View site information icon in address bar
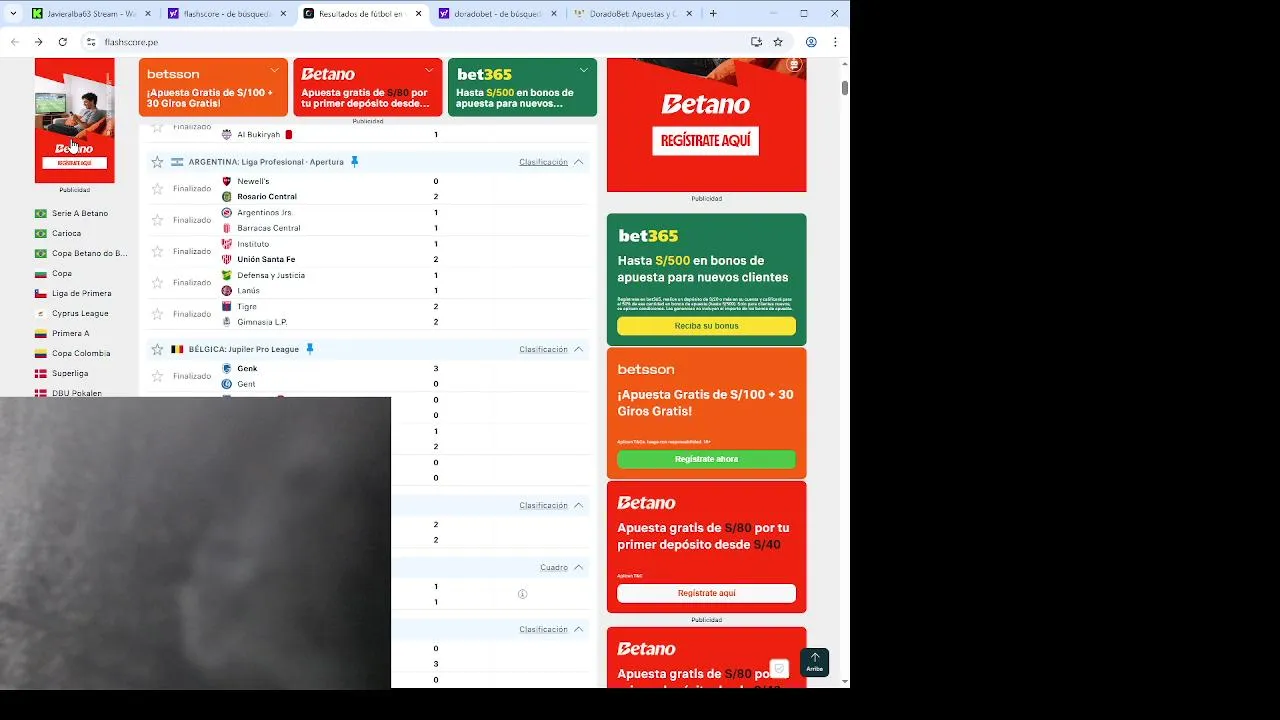The width and height of the screenshot is (1280, 720). point(91,42)
